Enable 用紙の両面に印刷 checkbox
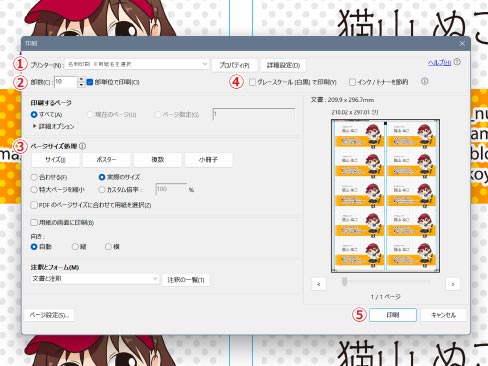Screen dimensions: 488x366 (x=34, y=222)
